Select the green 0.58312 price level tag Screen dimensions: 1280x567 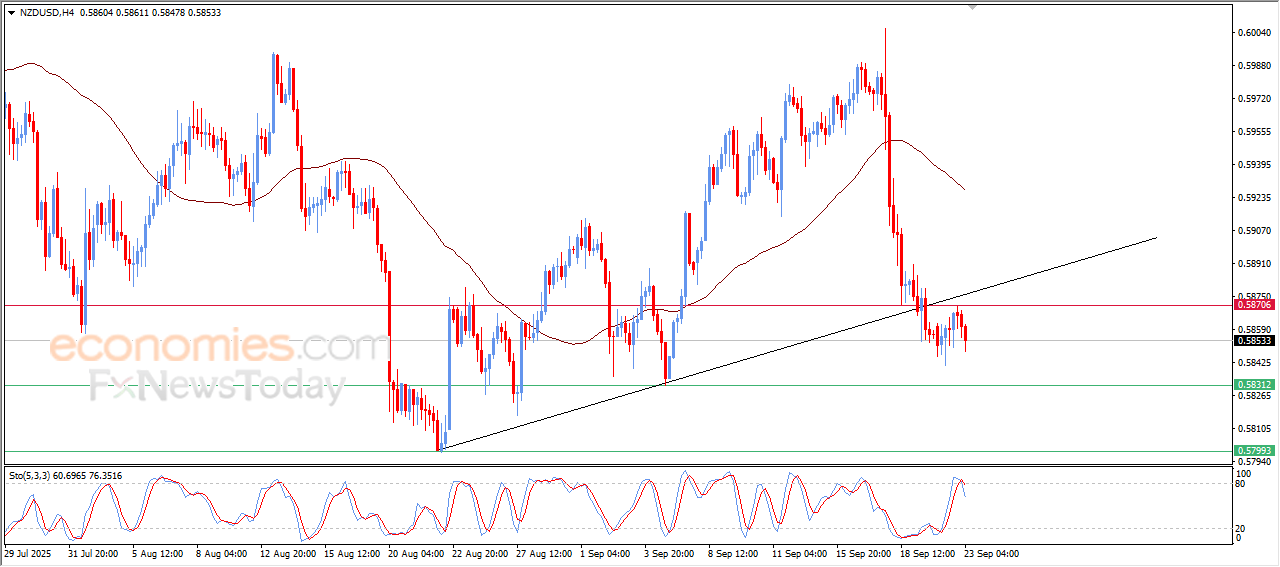click(x=1254, y=385)
